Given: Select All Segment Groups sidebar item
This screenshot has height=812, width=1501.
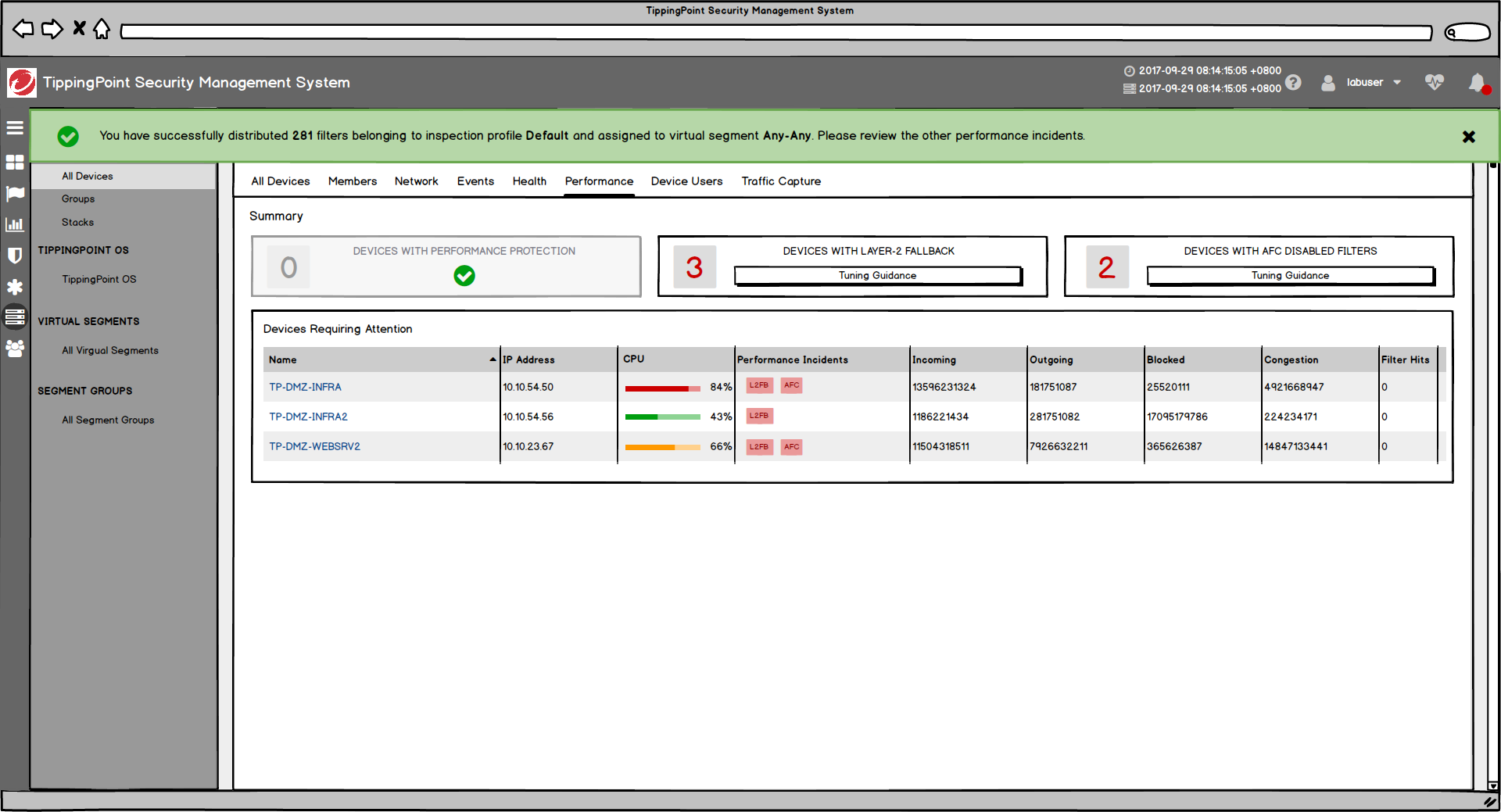Looking at the screenshot, I should (x=108, y=420).
